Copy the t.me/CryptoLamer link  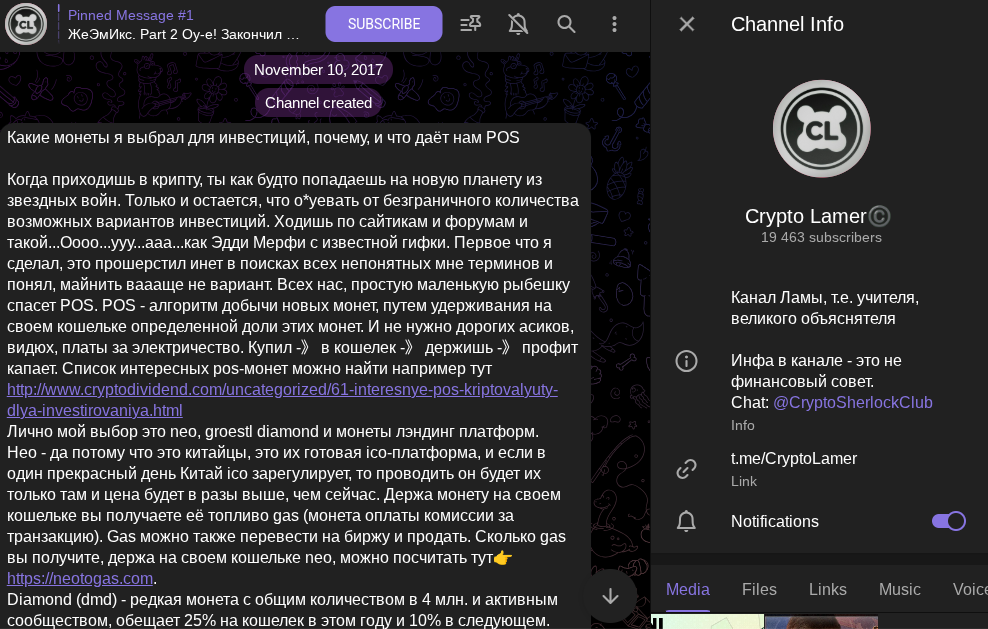point(794,458)
